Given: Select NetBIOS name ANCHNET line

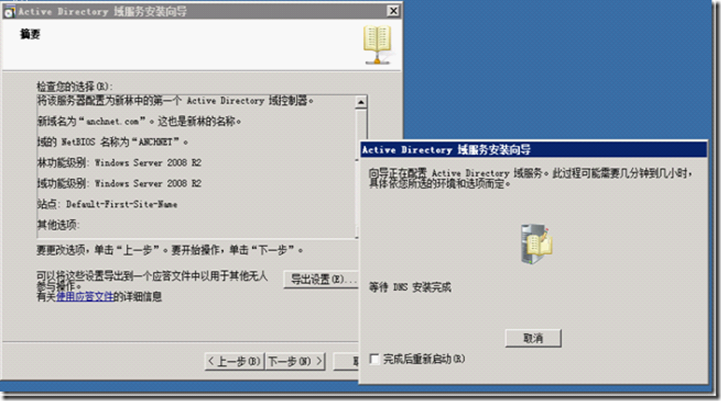Looking at the screenshot, I should [x=113, y=142].
